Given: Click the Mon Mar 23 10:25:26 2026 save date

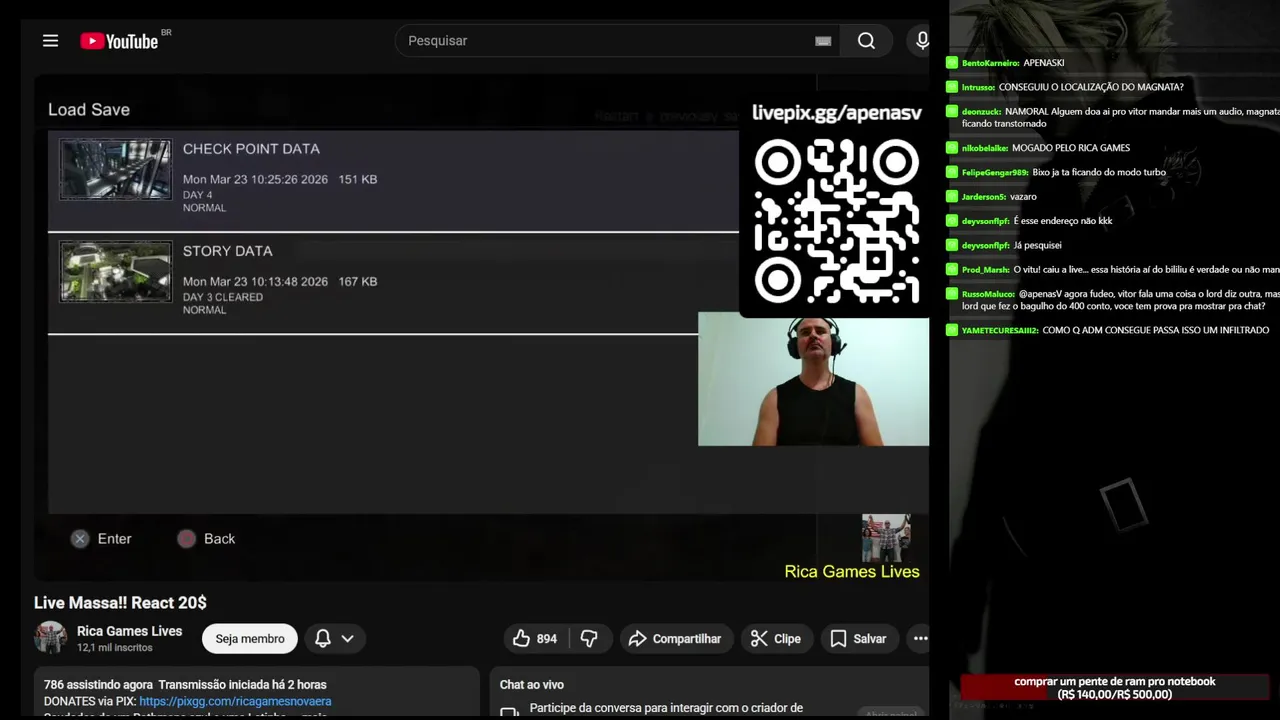Looking at the screenshot, I should point(255,180).
